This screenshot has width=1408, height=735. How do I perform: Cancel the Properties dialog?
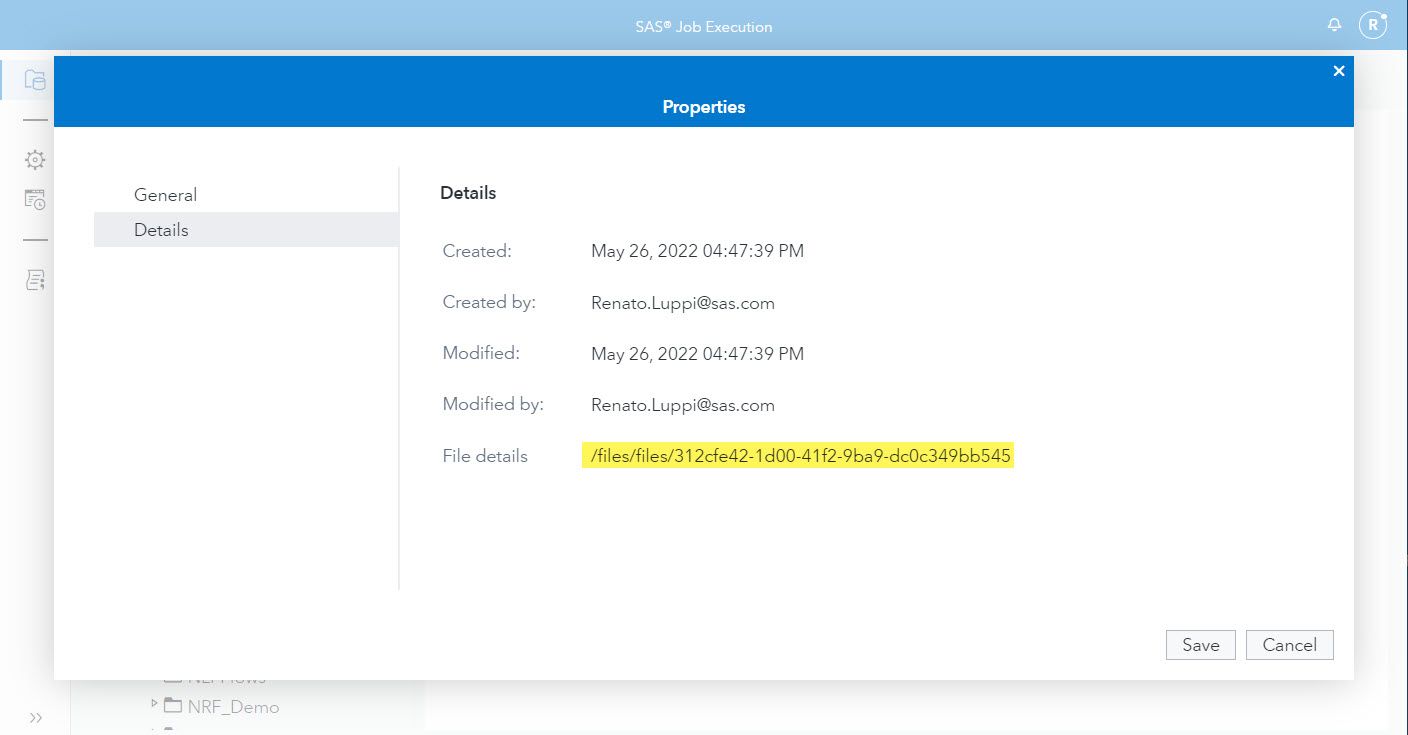click(1289, 644)
